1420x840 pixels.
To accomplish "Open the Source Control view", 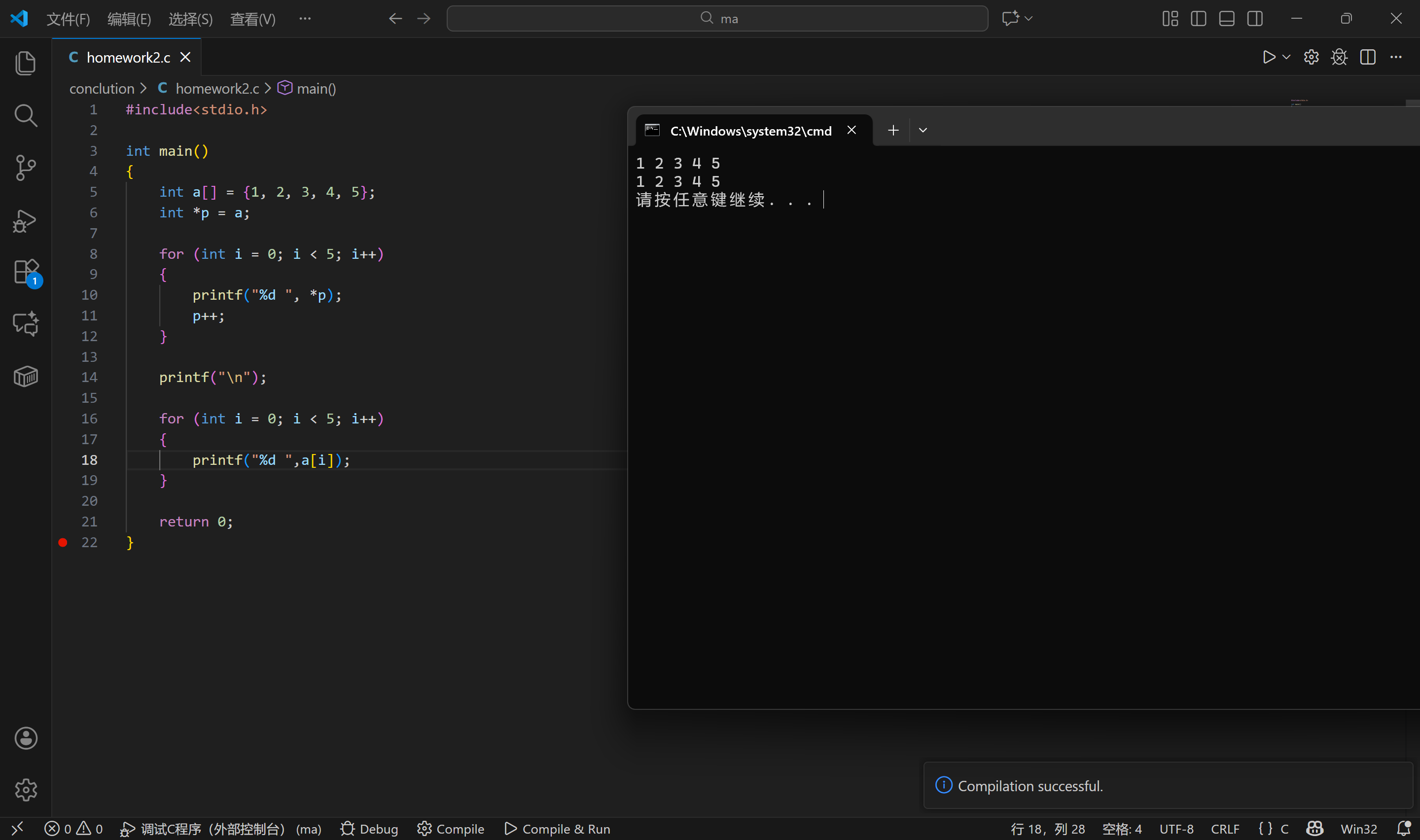I will (26, 168).
